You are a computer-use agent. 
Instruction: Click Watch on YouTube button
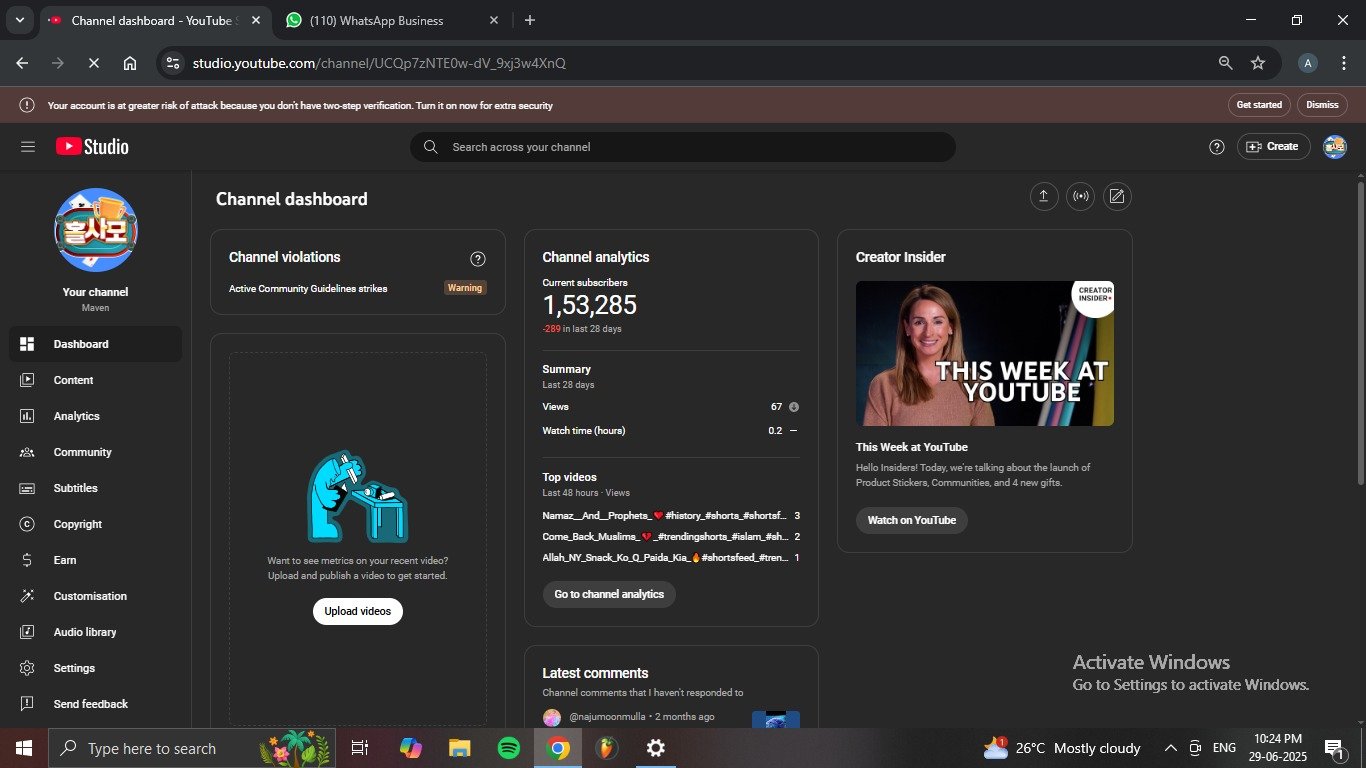[x=912, y=520]
